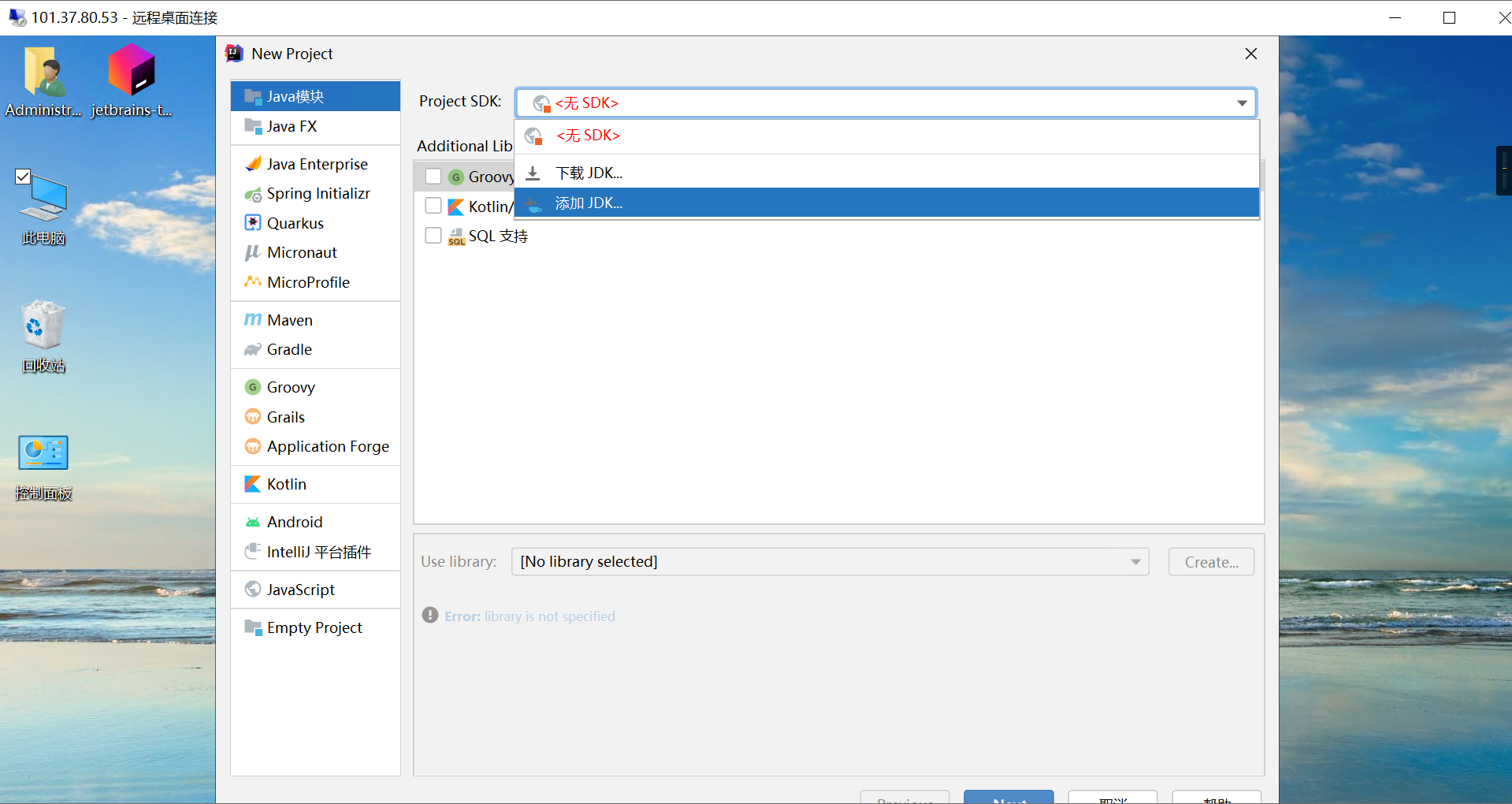1512x804 pixels.
Task: Select the 控制面板 desktop icon
Action: [43, 467]
